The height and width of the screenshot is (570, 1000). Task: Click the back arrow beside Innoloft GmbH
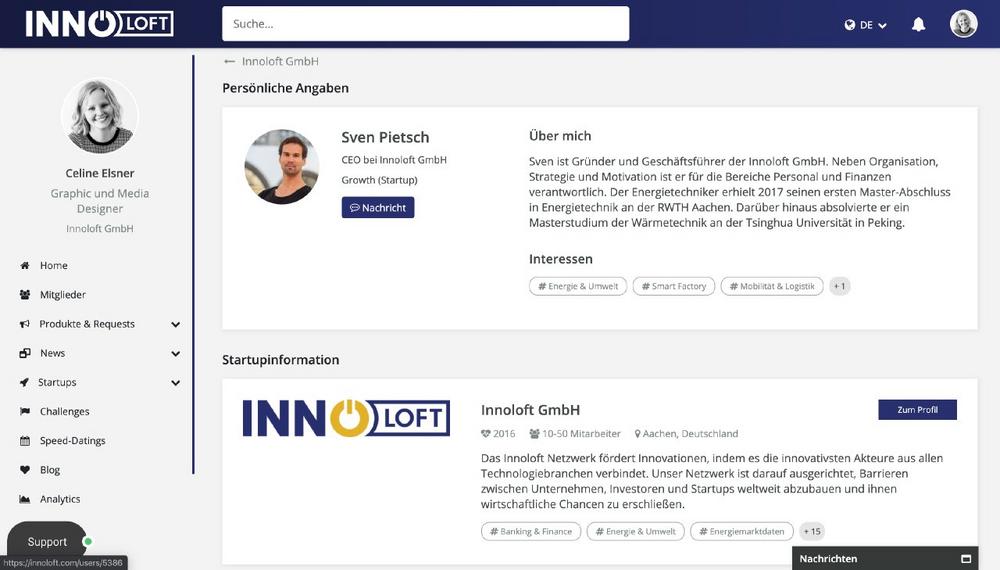[x=230, y=62]
